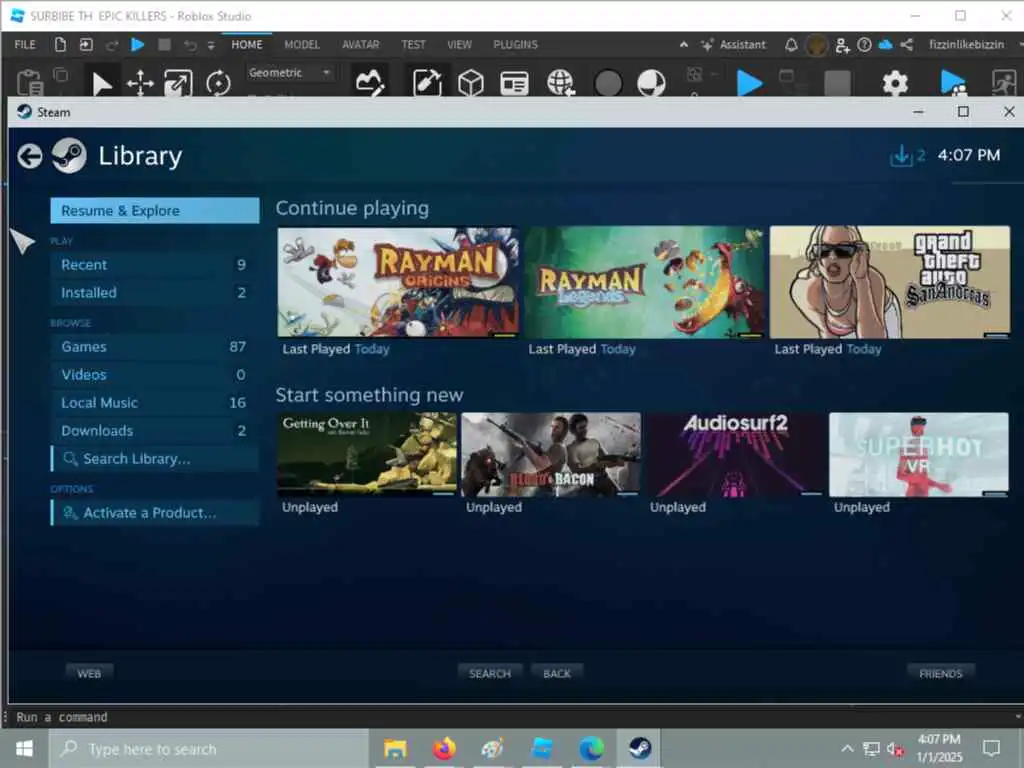Screen dimensions: 1024x768
Task: Open the Installed games list
Action: [x=155, y=293]
